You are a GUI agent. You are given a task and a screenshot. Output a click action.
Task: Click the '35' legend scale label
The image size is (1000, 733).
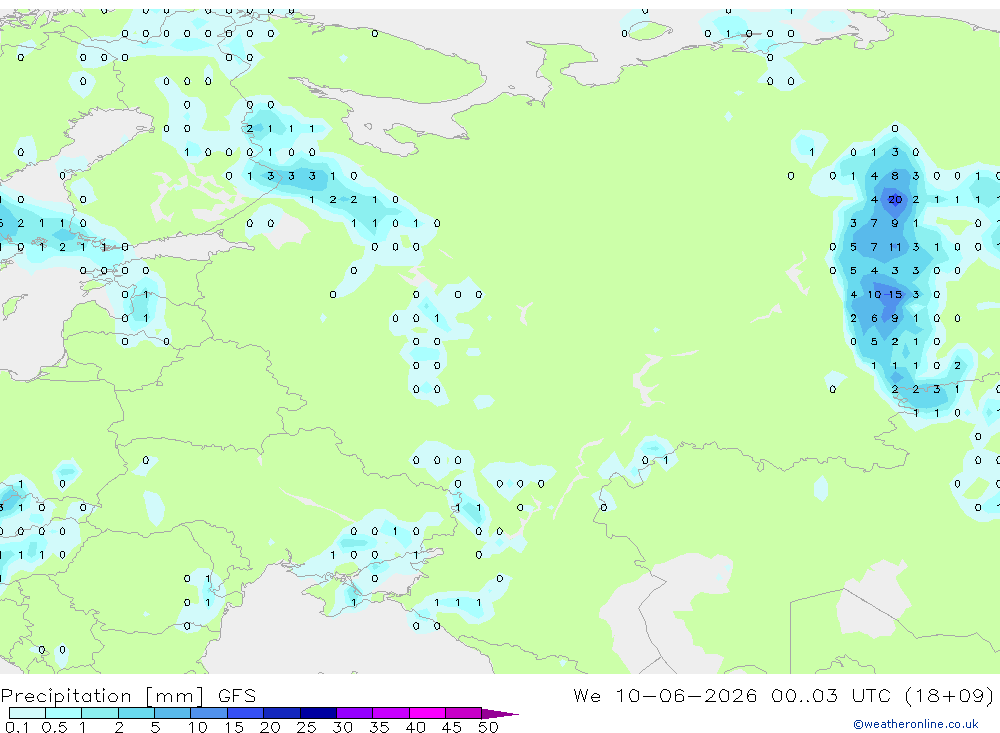tap(379, 727)
